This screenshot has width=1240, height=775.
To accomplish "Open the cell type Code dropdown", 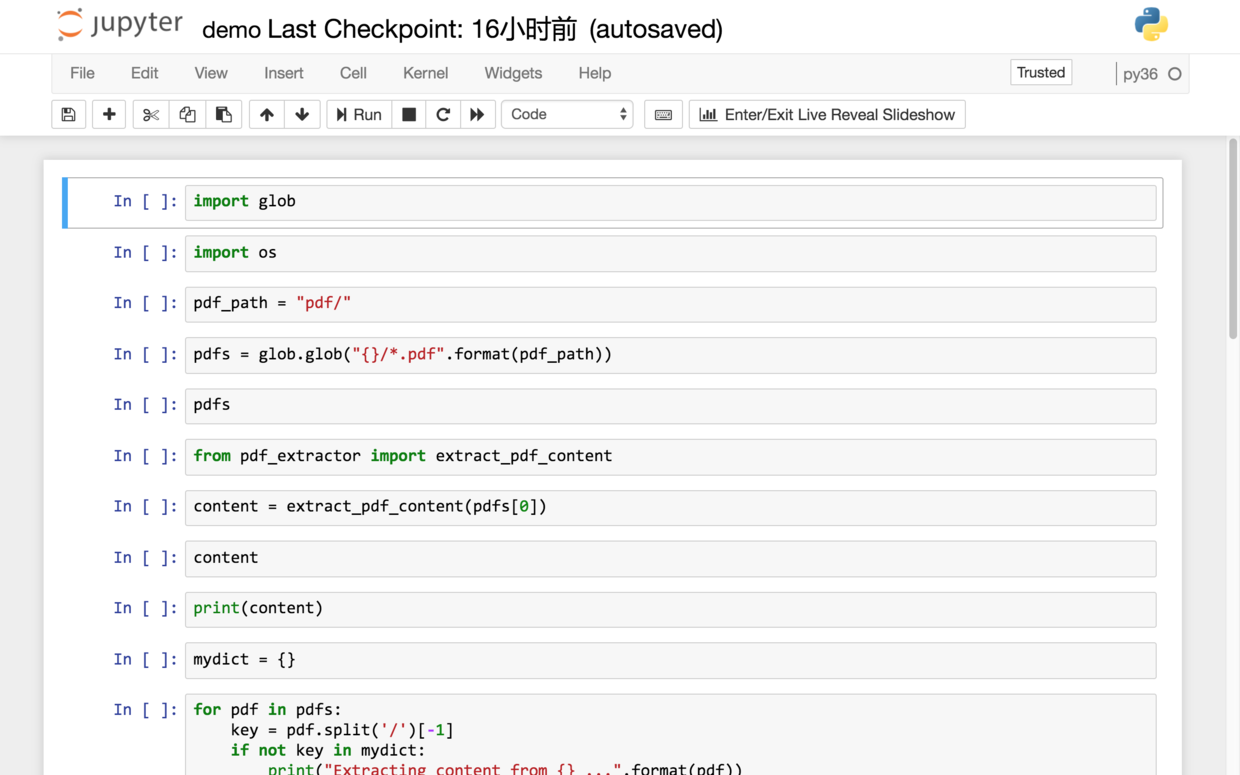I will click(567, 115).
